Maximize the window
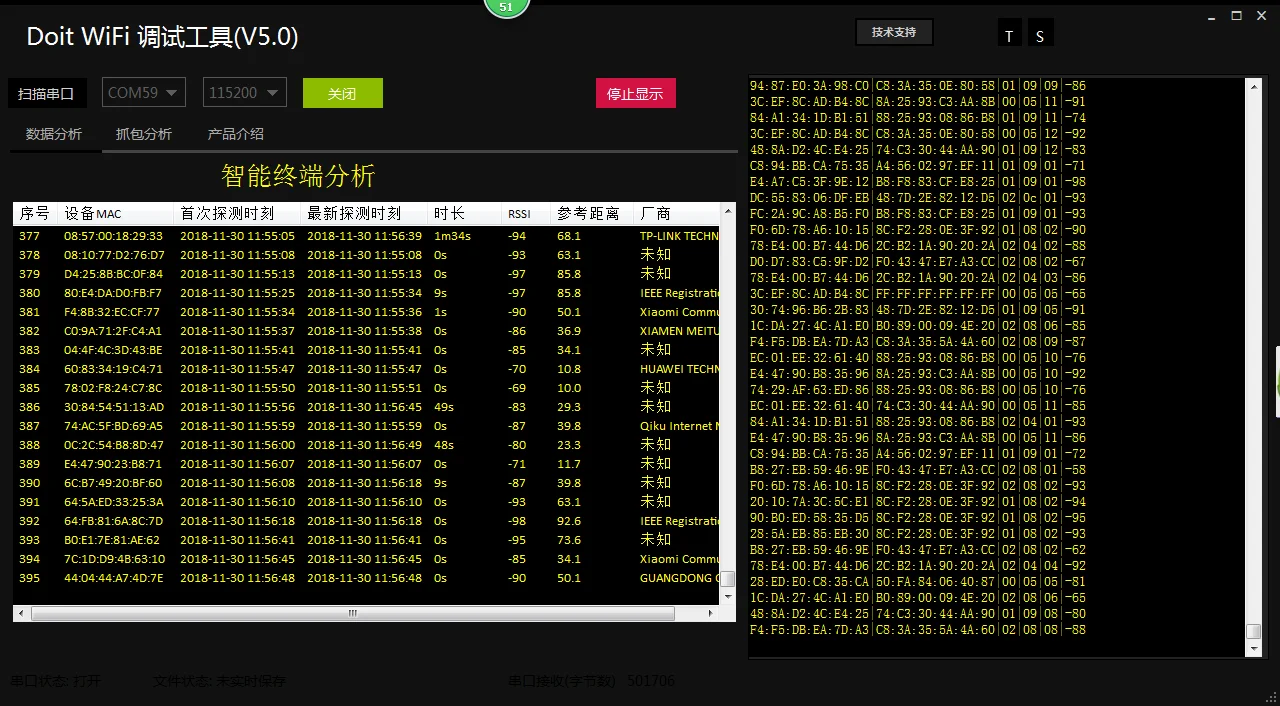This screenshot has width=1280, height=706. (x=1236, y=15)
